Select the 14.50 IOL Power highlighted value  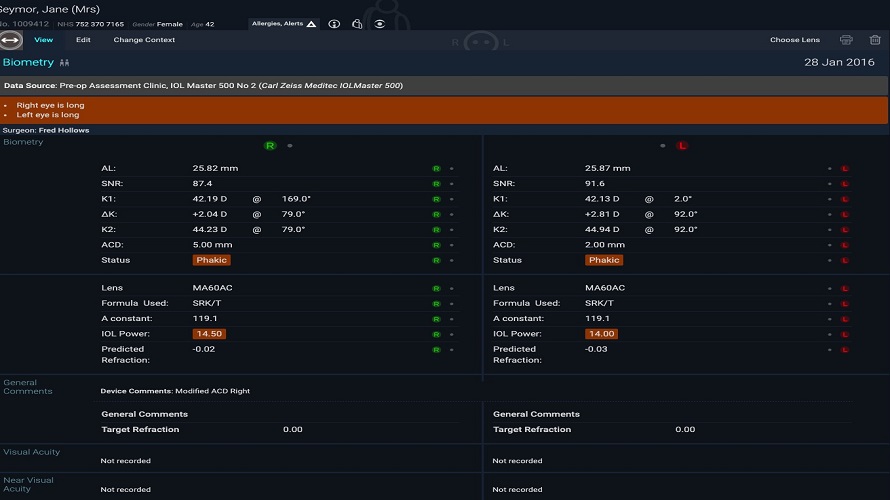[209, 334]
